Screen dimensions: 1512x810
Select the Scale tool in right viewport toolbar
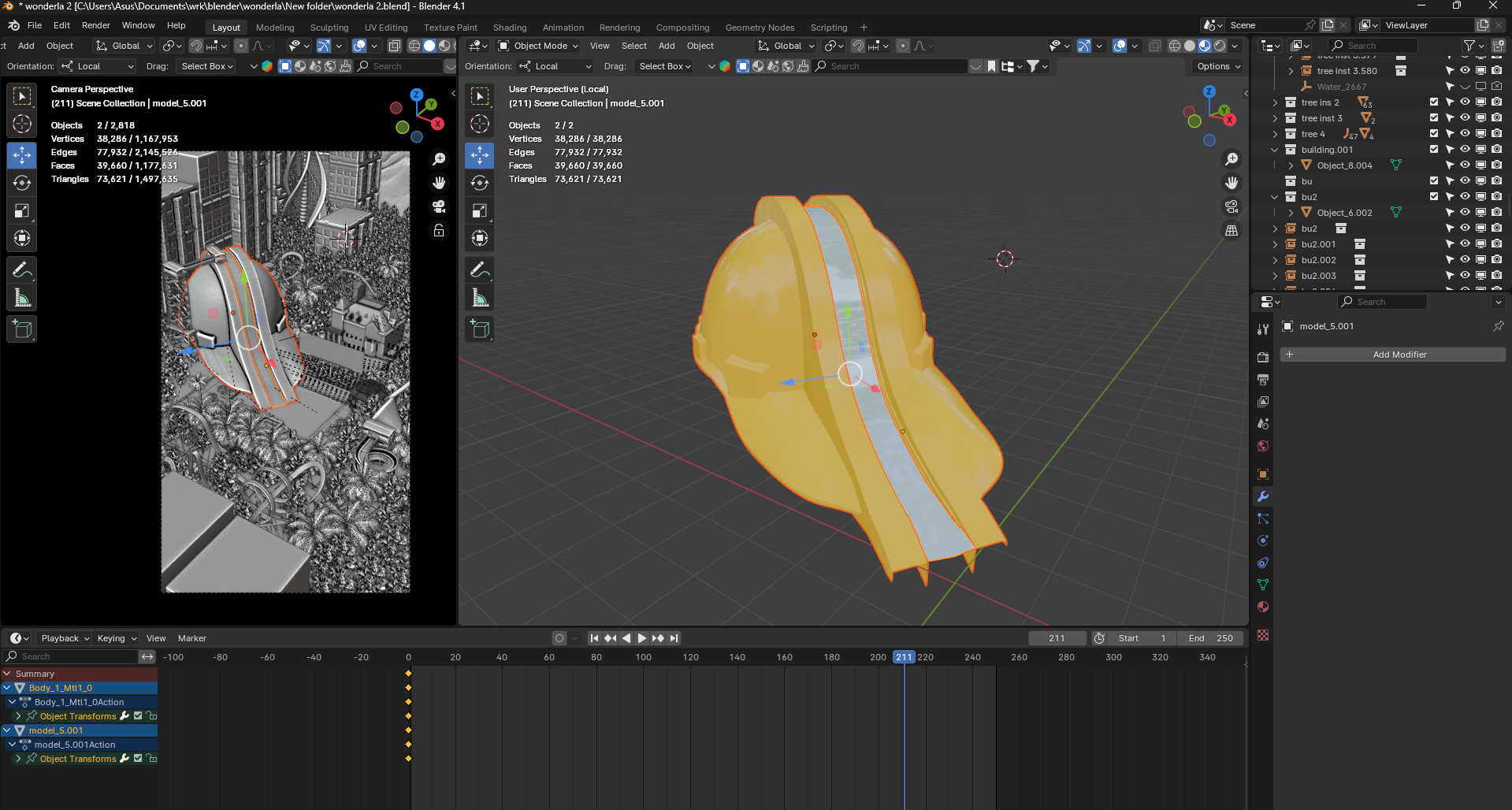(480, 210)
